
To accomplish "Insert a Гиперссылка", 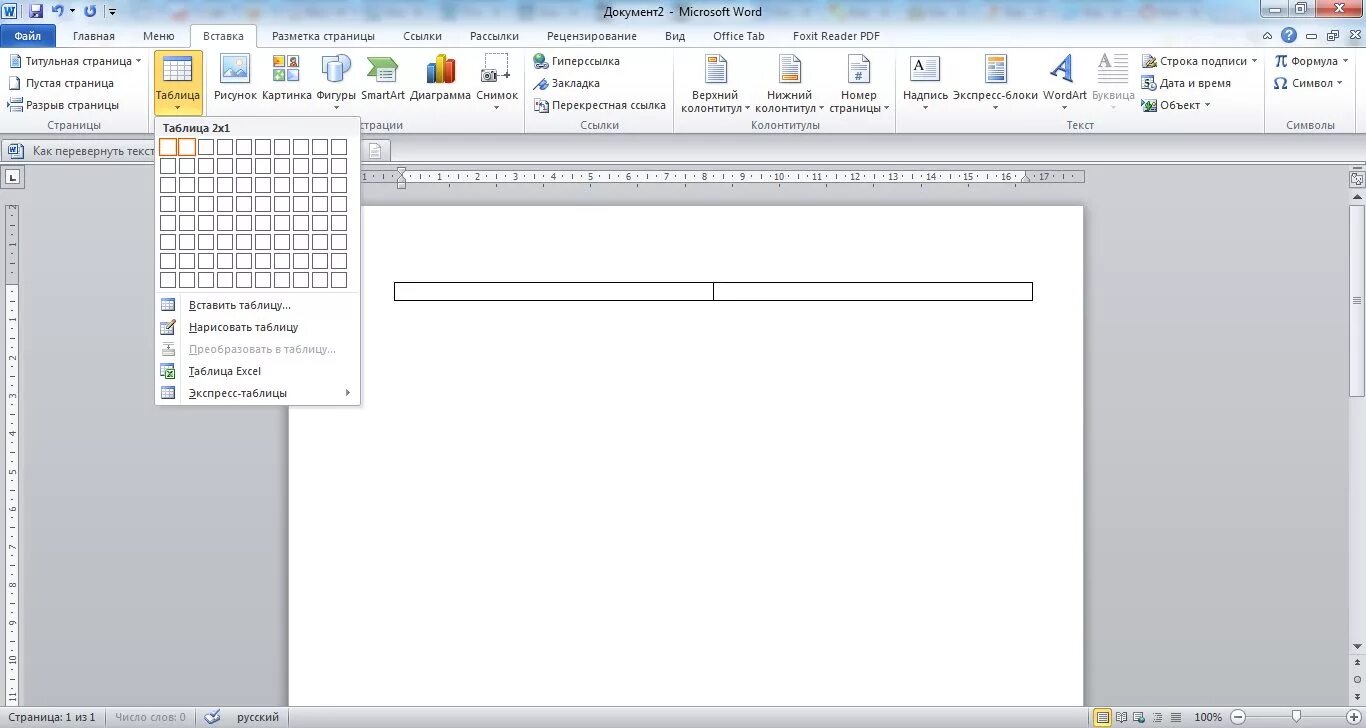I will [x=577, y=61].
